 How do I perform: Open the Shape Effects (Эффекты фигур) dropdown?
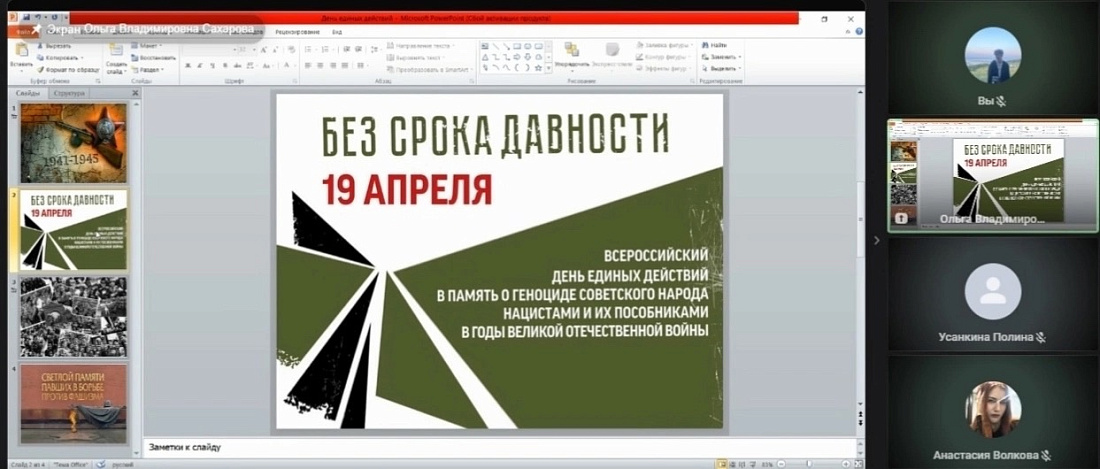click(664, 69)
